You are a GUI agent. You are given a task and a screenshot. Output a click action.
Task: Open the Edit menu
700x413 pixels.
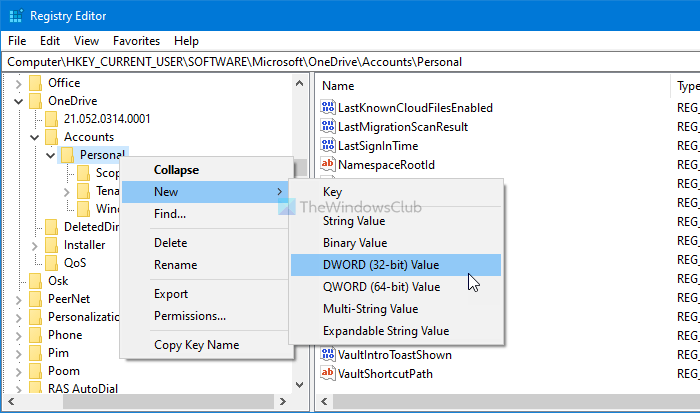click(x=50, y=41)
